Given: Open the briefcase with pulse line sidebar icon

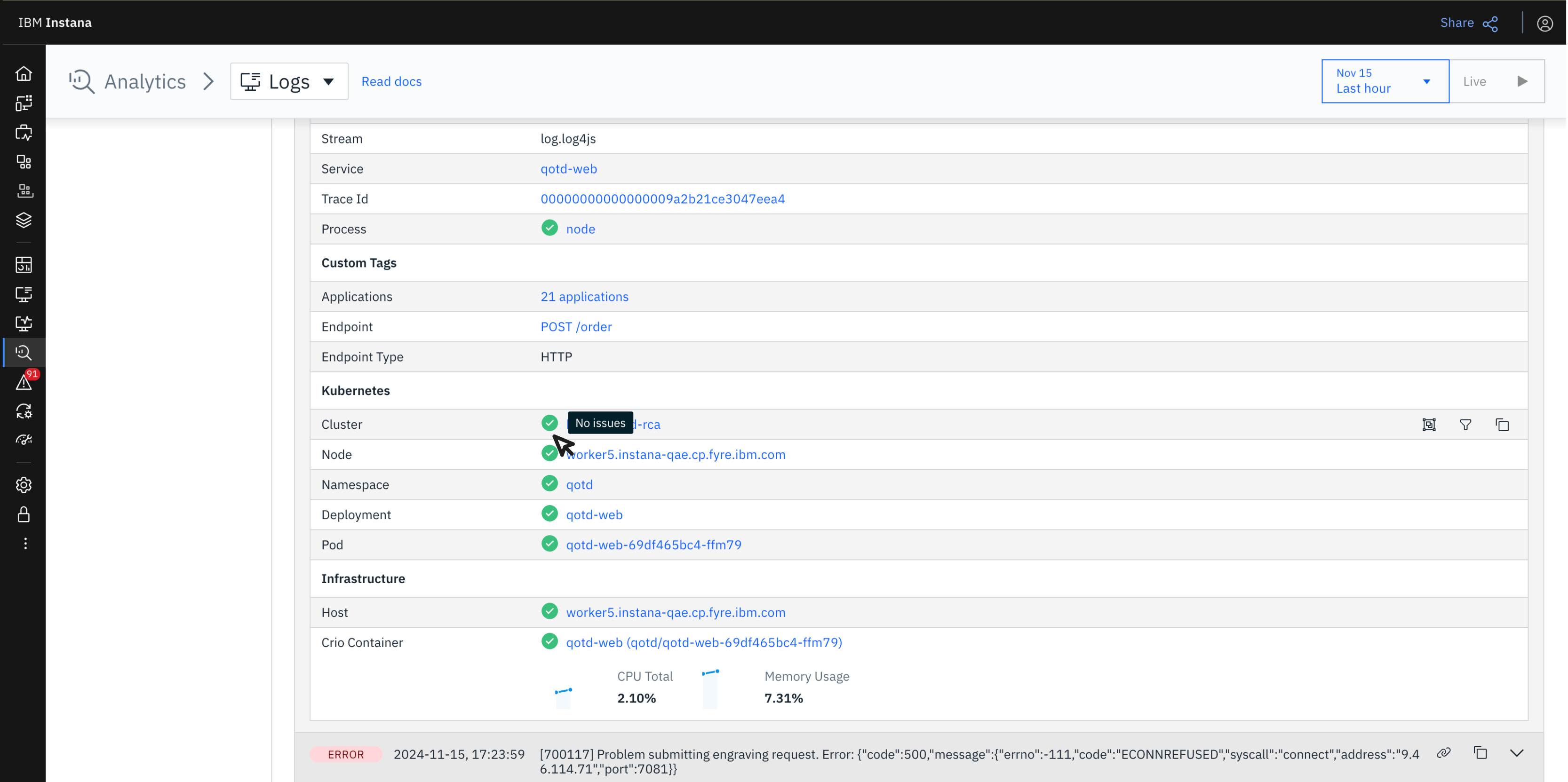Looking at the screenshot, I should 24,133.
